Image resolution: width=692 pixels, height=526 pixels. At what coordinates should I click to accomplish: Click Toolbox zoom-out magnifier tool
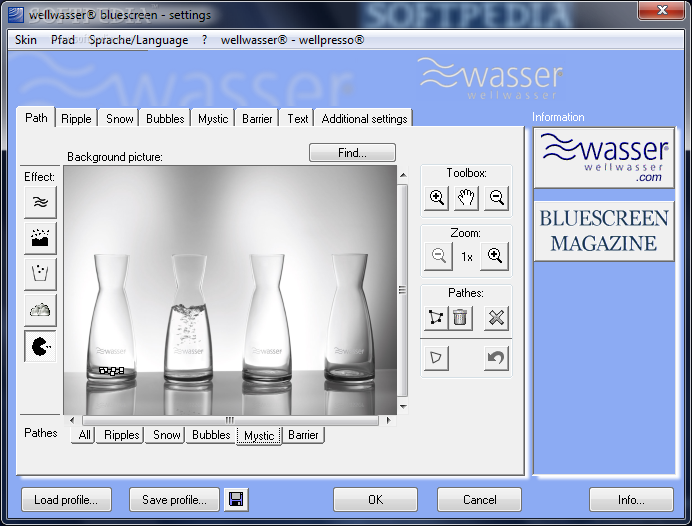pos(496,198)
